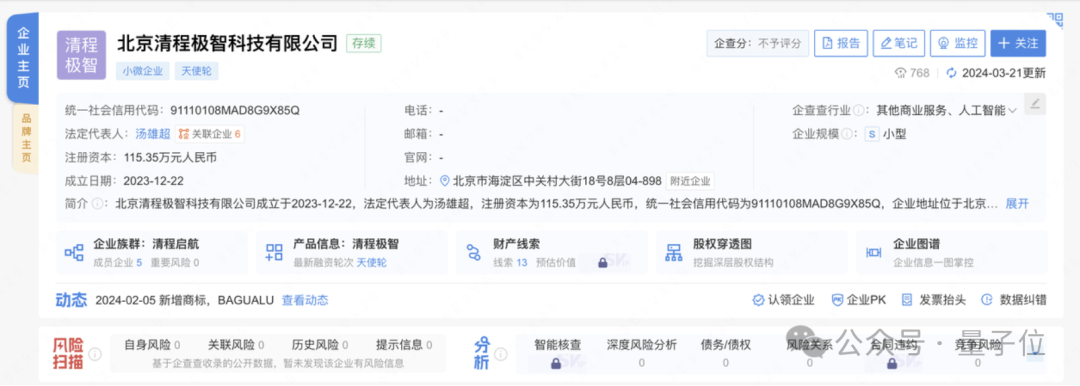Click the 风险扫描 info icon
This screenshot has height=386, width=1080.
click(x=95, y=354)
